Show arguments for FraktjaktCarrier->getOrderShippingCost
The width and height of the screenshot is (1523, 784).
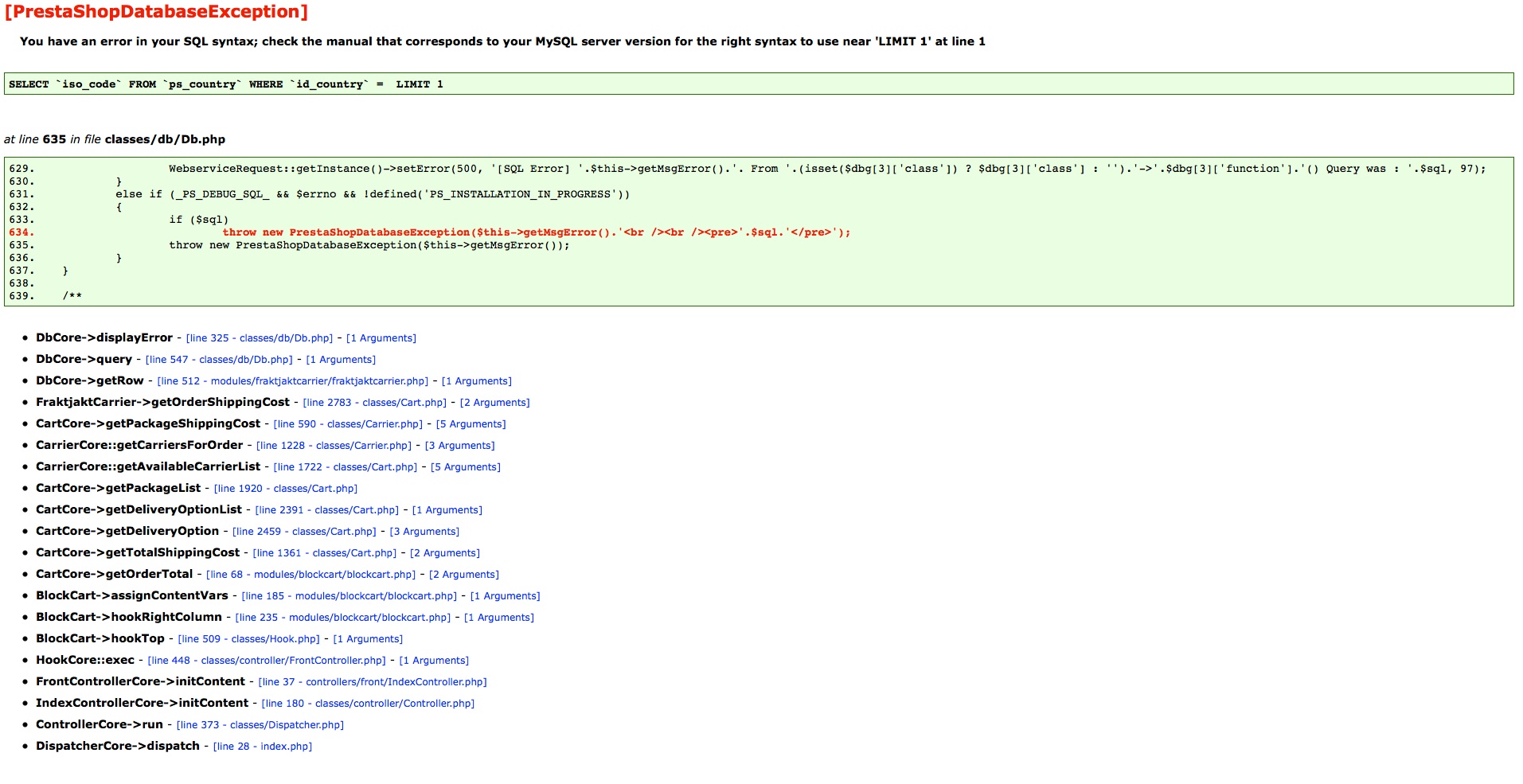[495, 403]
